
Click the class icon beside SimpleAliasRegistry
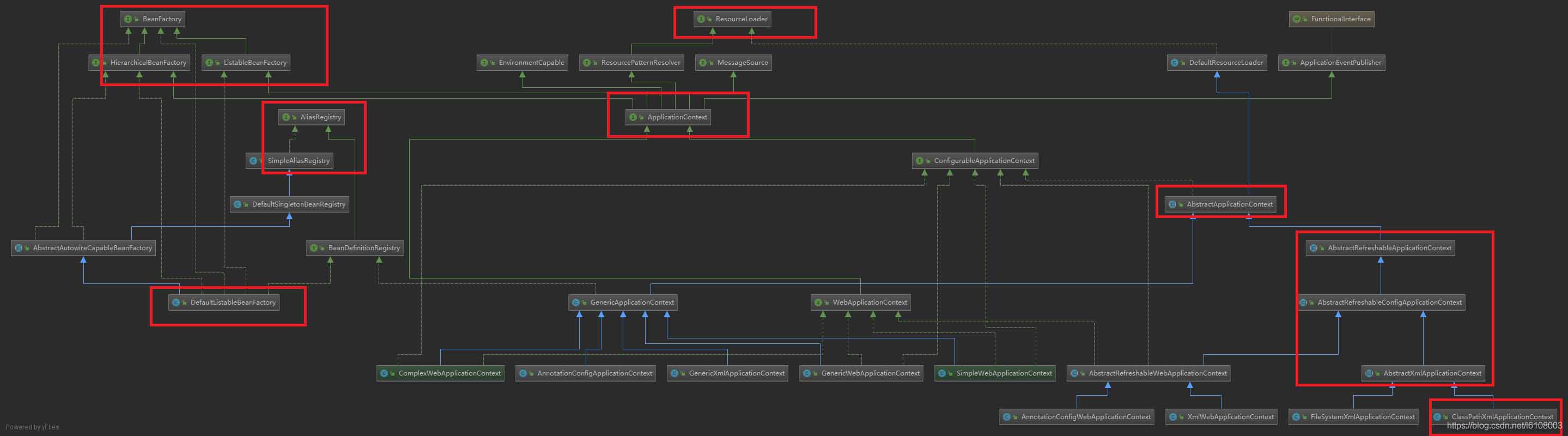pos(253,161)
